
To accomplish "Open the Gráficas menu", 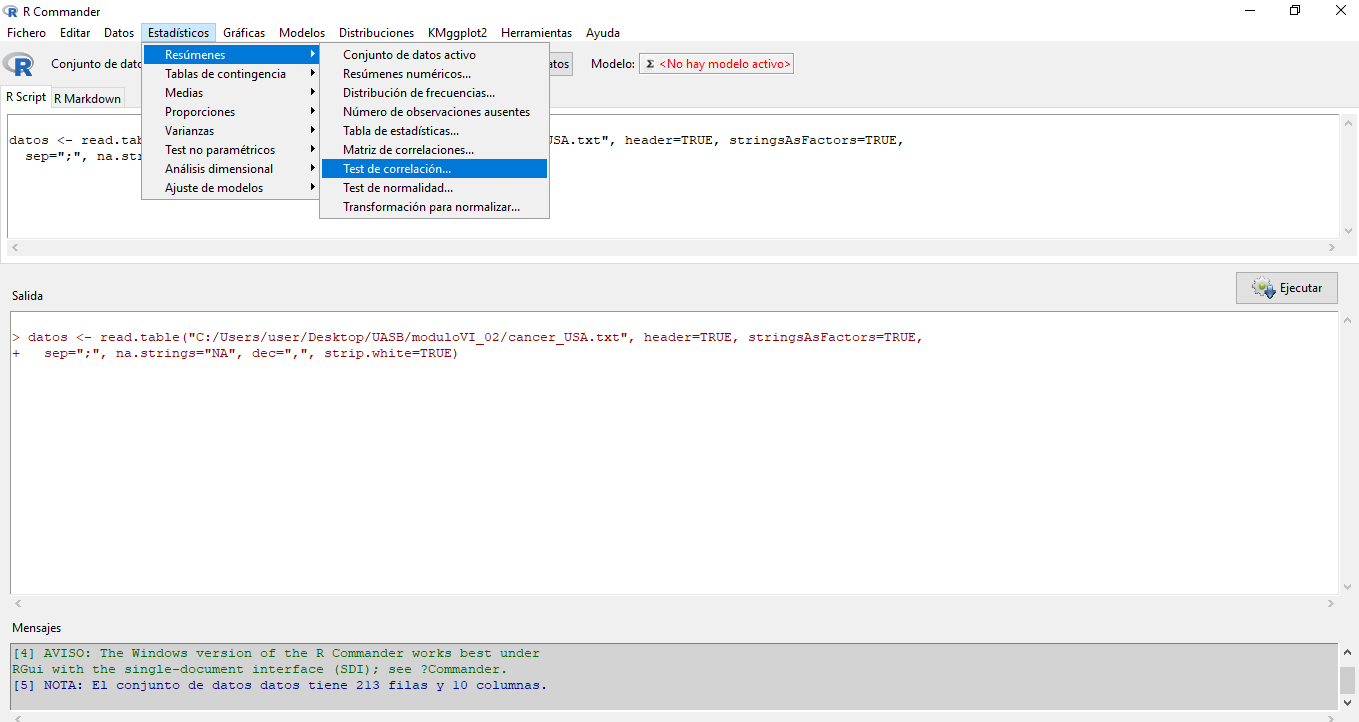I will 244,33.
